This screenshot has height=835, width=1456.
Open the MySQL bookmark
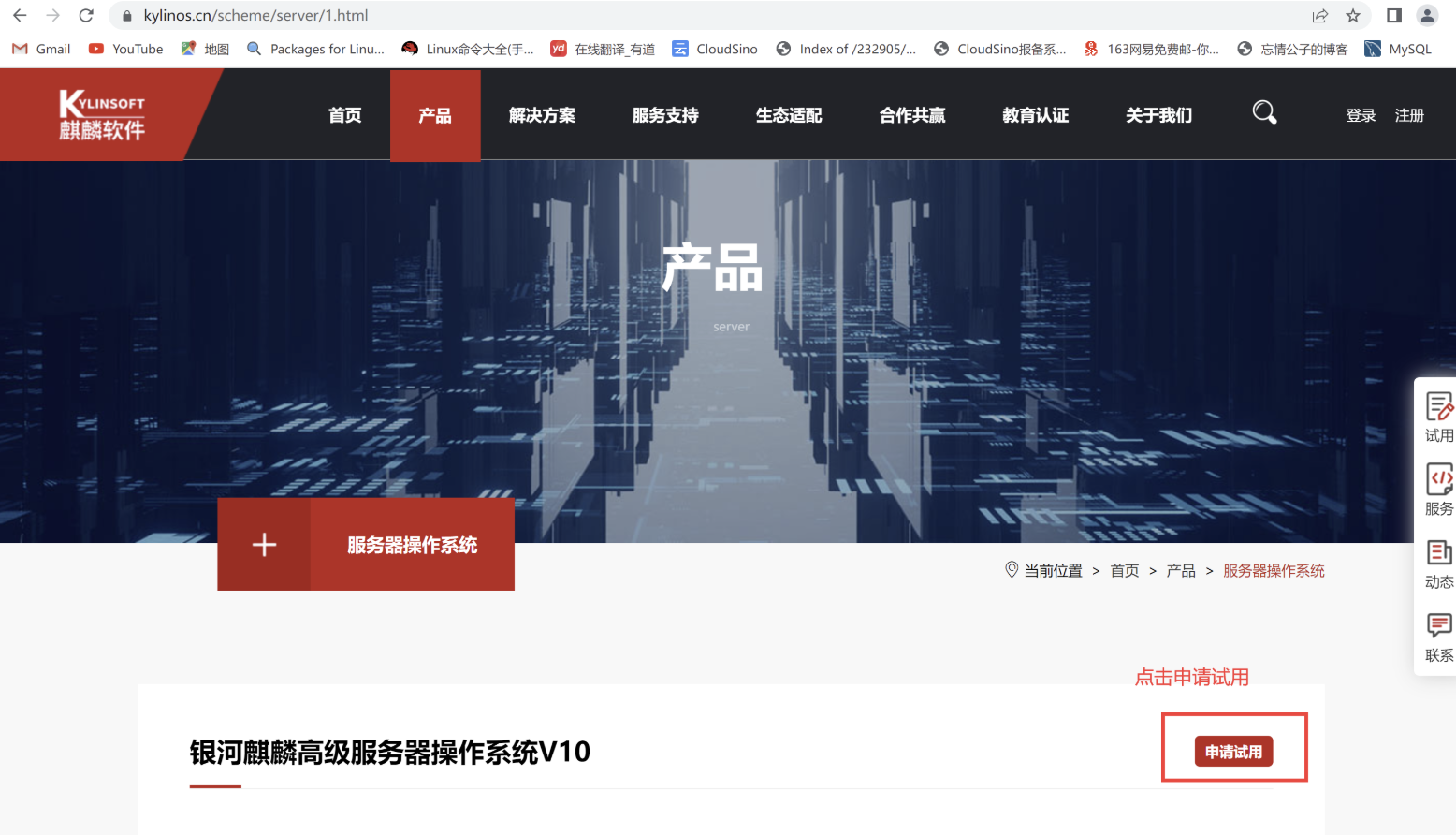point(1398,49)
